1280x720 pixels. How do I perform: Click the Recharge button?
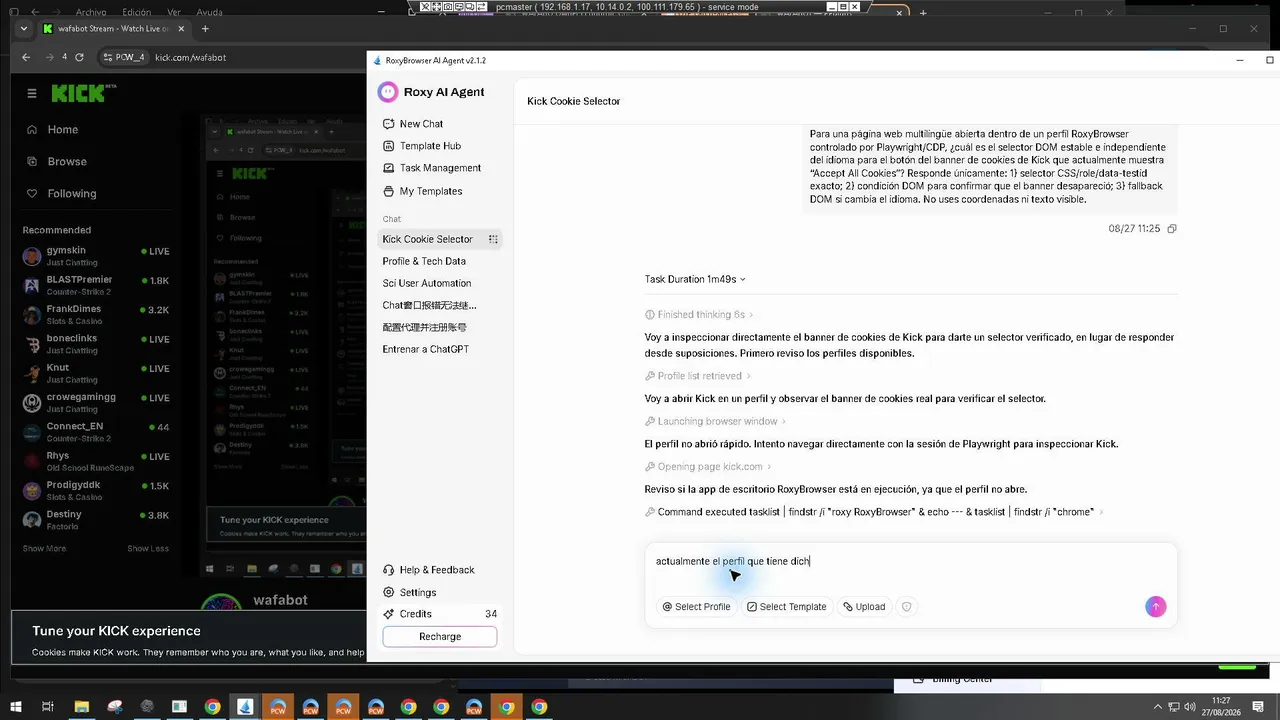[x=440, y=637]
